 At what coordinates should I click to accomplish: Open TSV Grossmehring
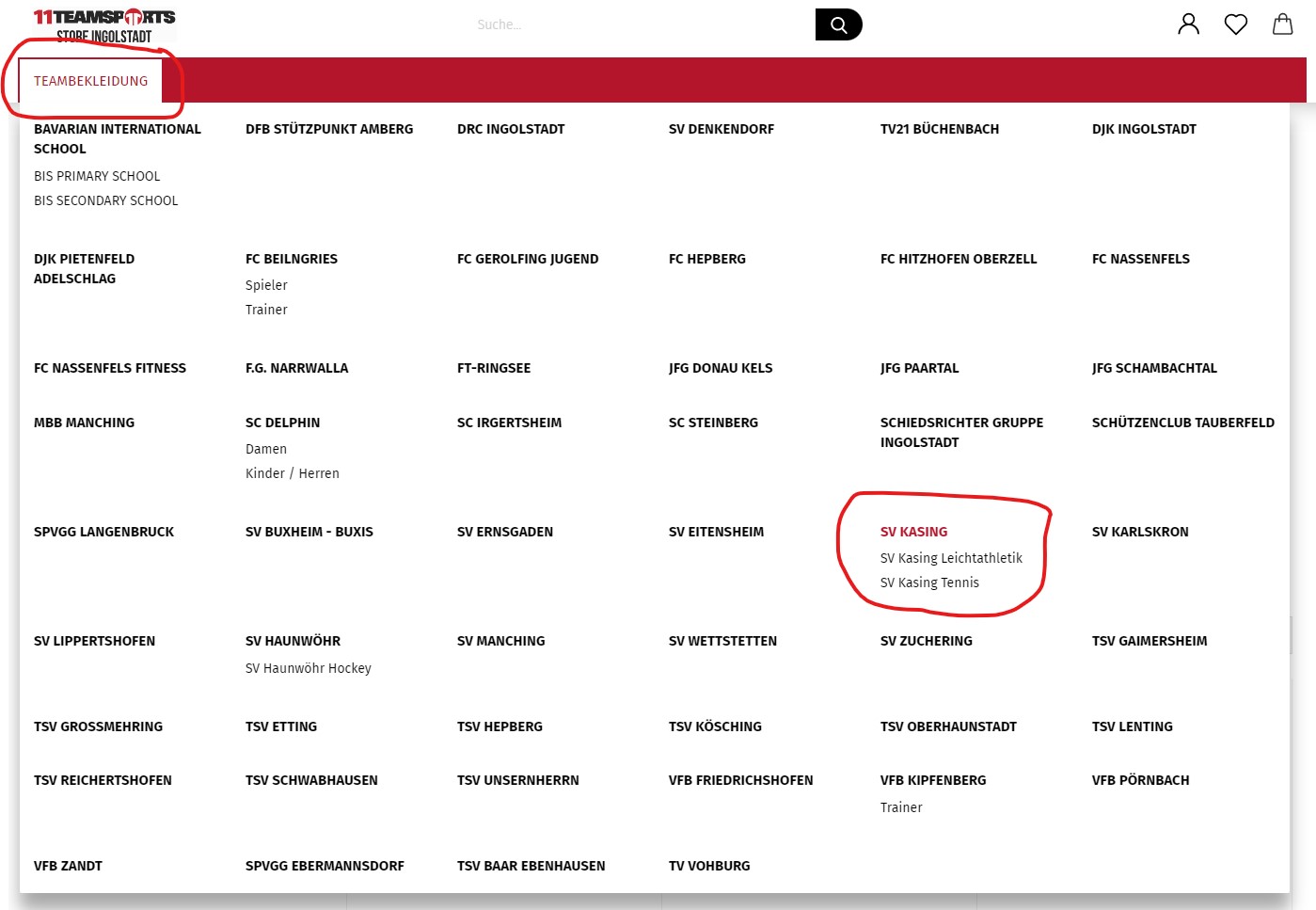pos(98,726)
